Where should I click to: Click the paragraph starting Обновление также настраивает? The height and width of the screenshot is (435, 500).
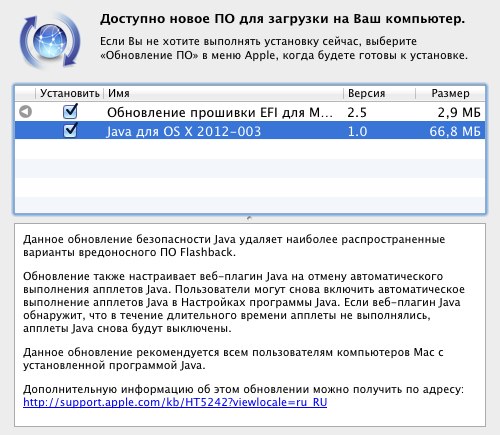pyautogui.click(x=244, y=302)
